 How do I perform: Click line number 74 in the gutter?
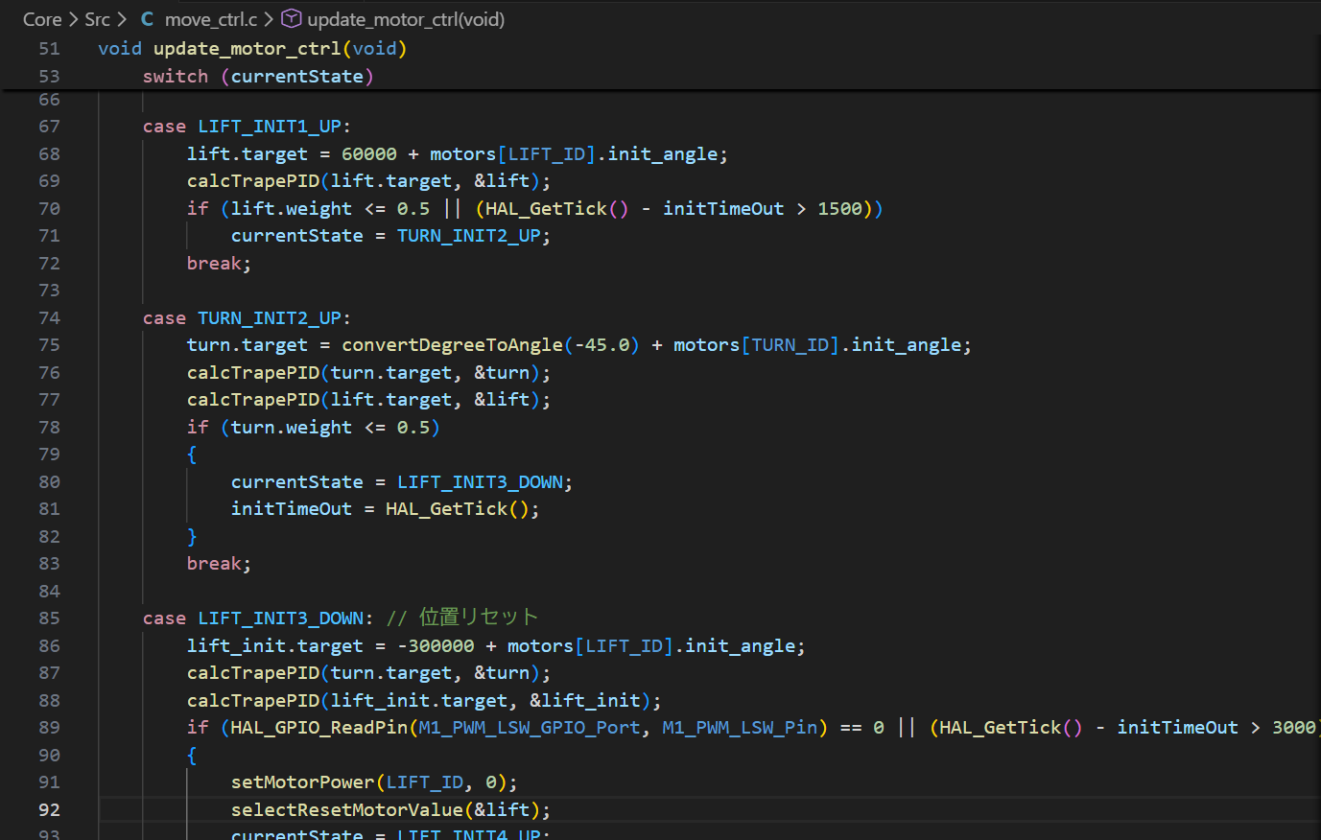[x=49, y=318]
